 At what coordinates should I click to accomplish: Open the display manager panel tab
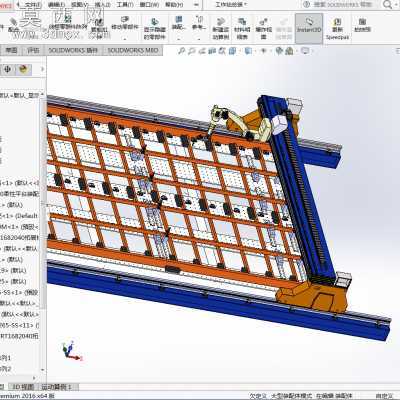[x=24, y=69]
